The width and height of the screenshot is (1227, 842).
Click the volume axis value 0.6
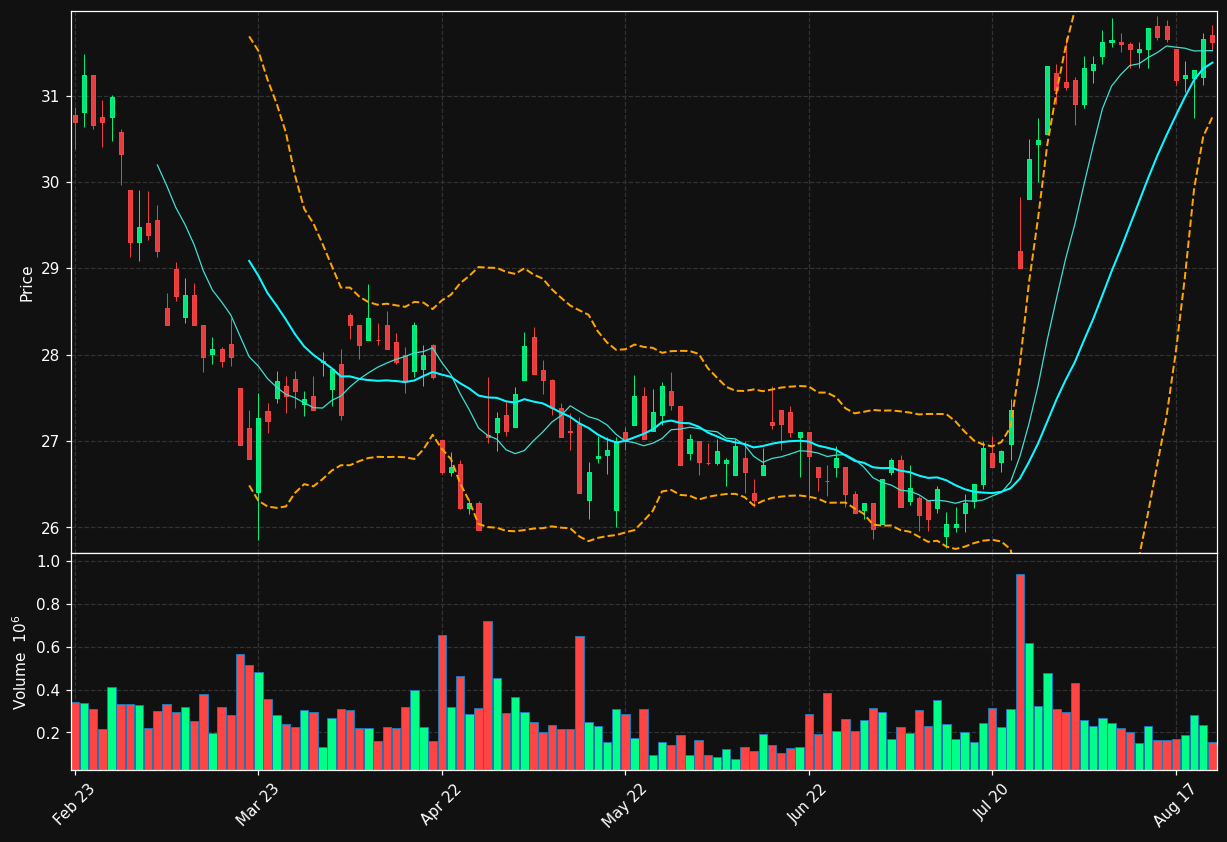tap(48, 648)
